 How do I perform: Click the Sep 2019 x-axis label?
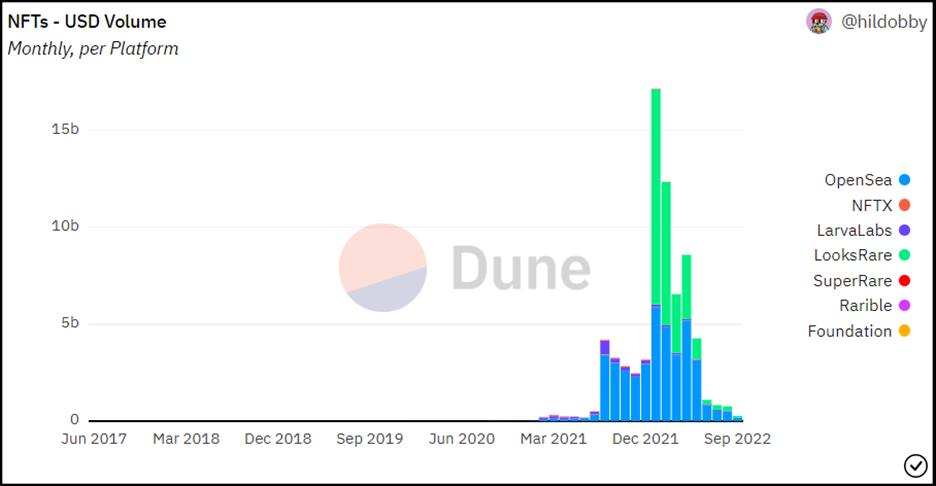click(370, 439)
